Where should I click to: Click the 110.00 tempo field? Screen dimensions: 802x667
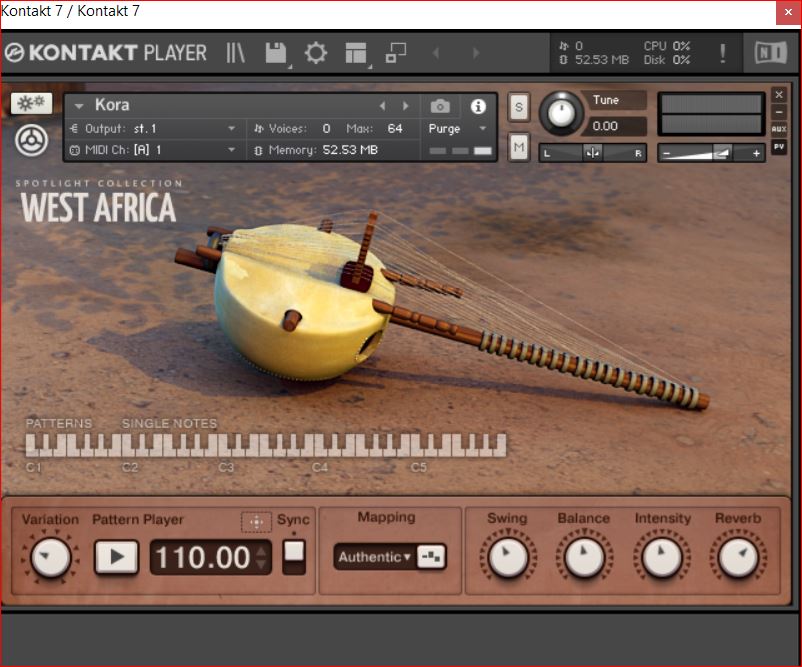pos(203,557)
